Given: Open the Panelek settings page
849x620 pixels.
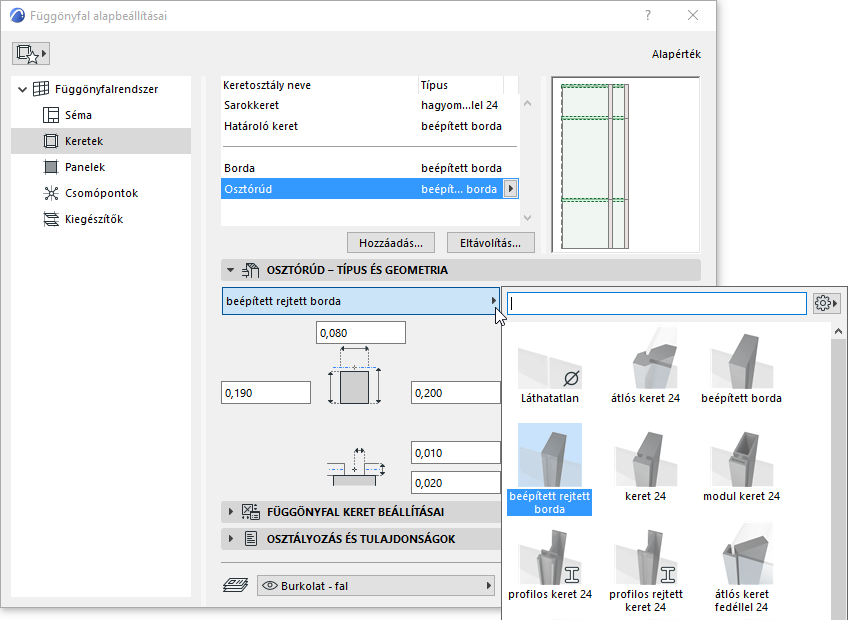Looking at the screenshot, I should pos(85,168).
